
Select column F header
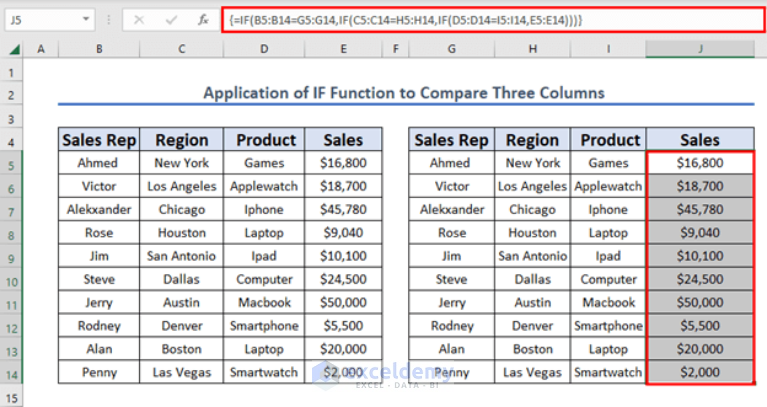395,49
